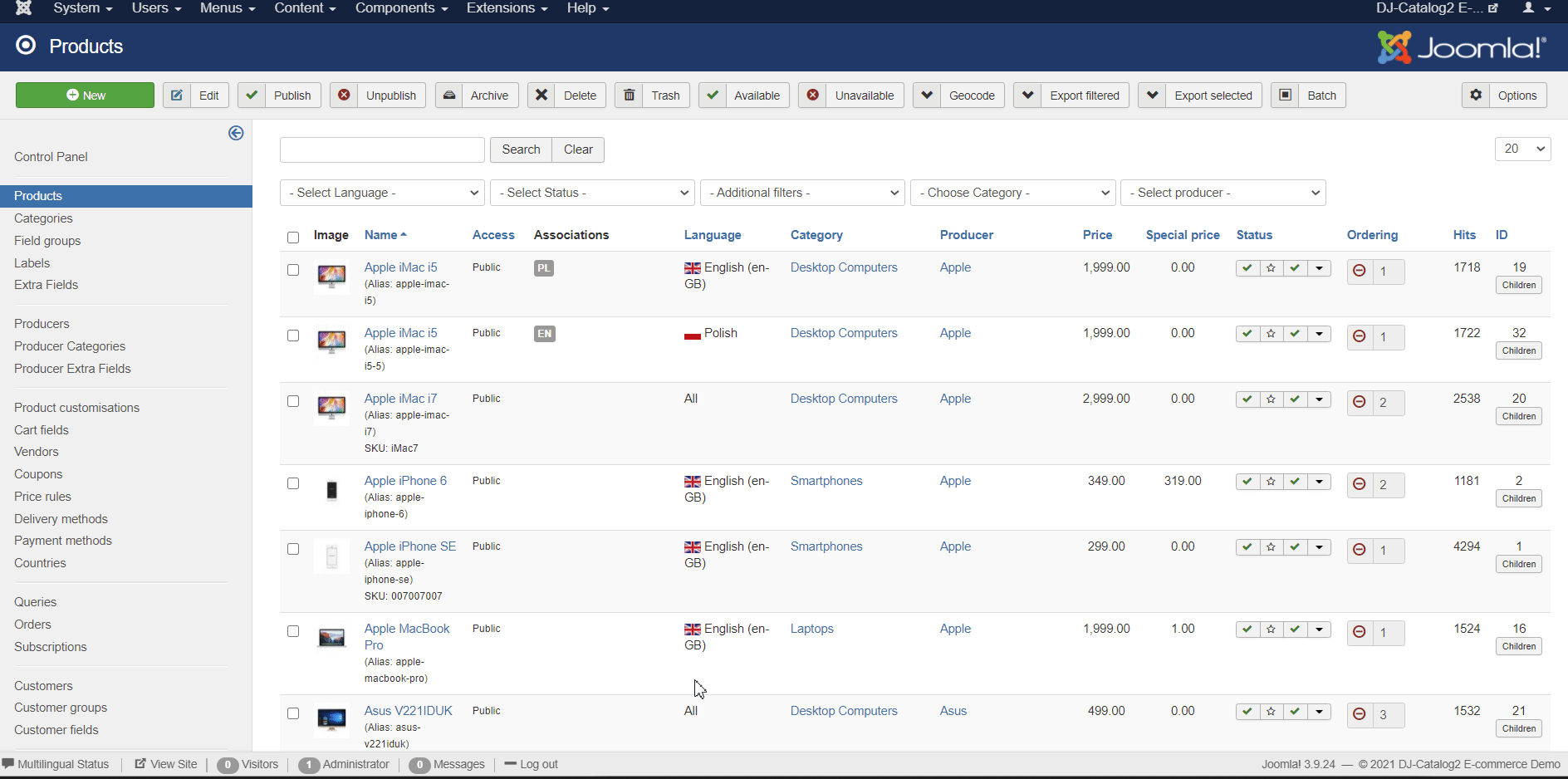Click the green New button
The height and width of the screenshot is (779, 1568).
pos(85,96)
